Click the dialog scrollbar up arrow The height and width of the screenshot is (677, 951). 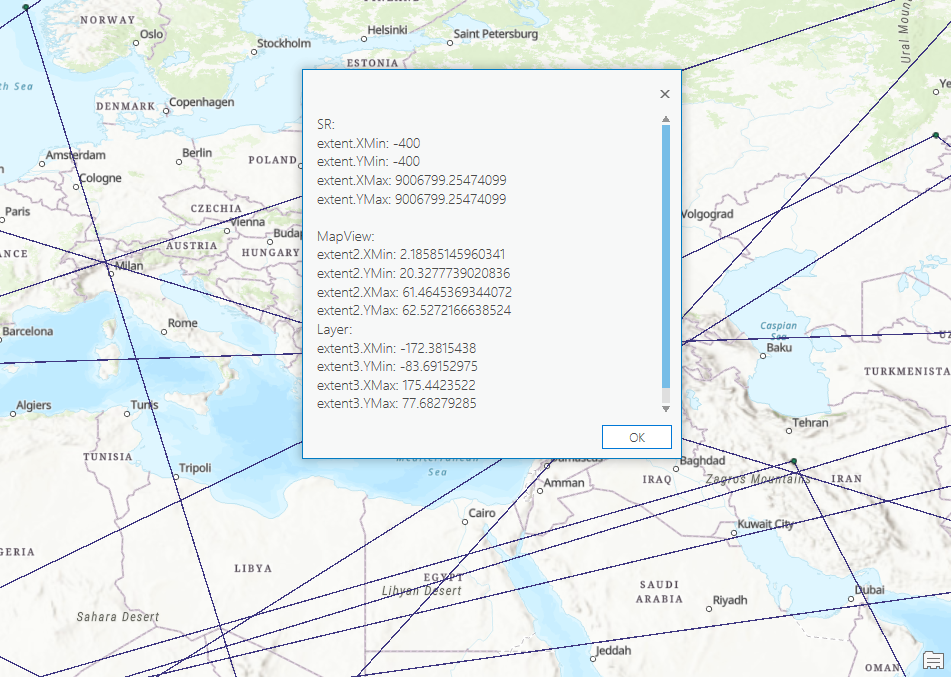(x=665, y=120)
